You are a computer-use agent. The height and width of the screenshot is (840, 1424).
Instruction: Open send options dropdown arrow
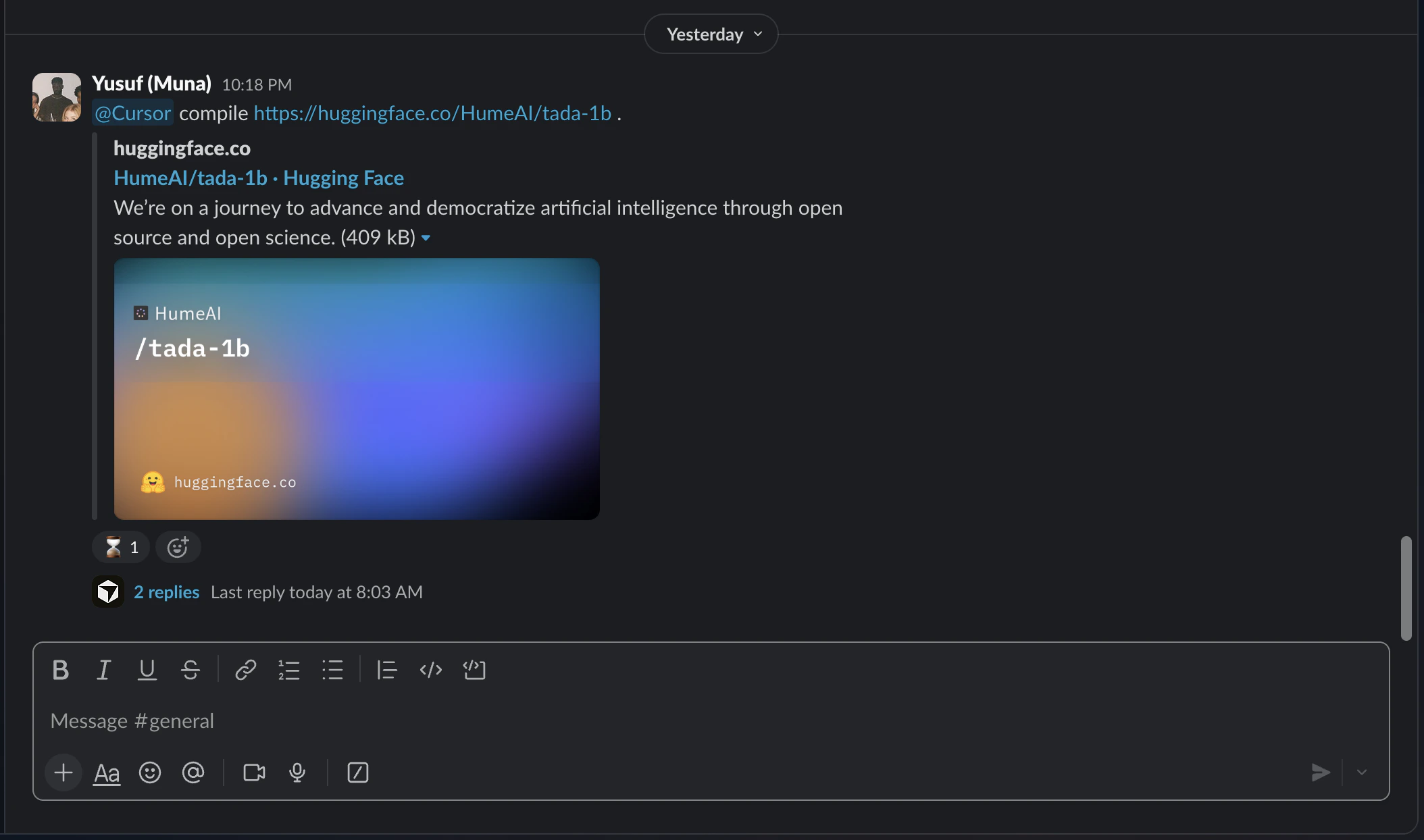point(1362,772)
